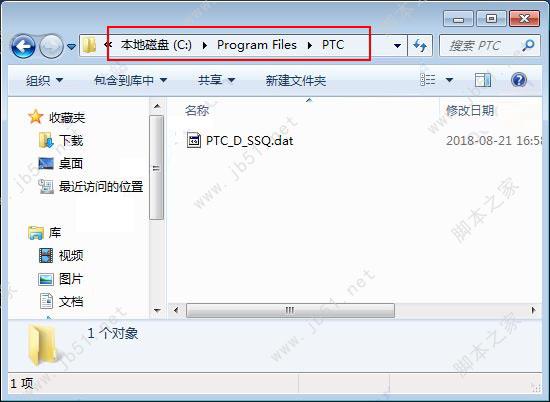Open the 包含到库中 menu
Viewport: 550px width, 402px height.
point(130,80)
